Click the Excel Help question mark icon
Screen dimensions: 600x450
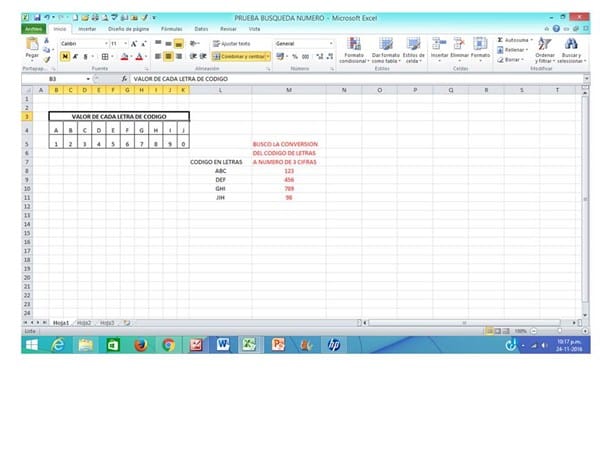pos(556,29)
